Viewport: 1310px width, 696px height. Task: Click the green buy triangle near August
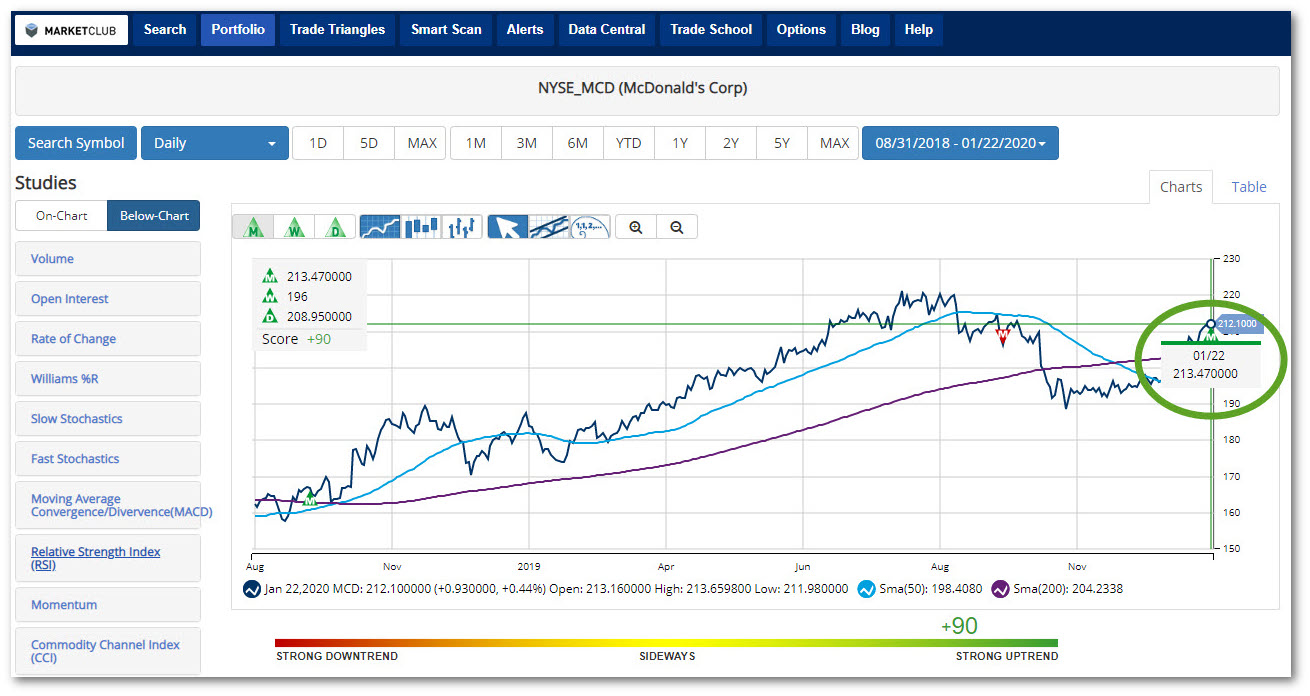coord(310,496)
